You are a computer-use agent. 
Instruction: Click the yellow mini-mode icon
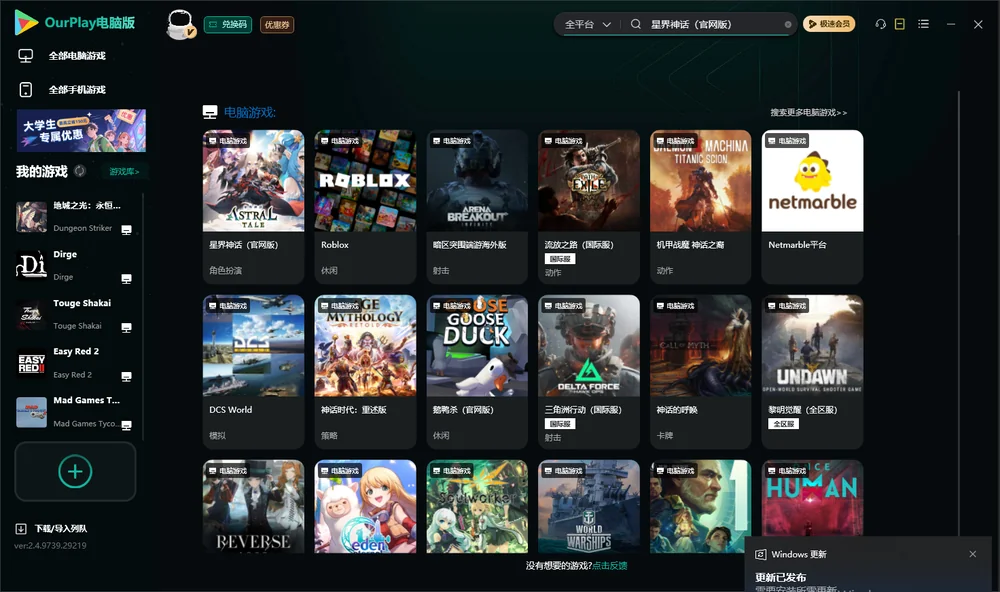[x=900, y=24]
